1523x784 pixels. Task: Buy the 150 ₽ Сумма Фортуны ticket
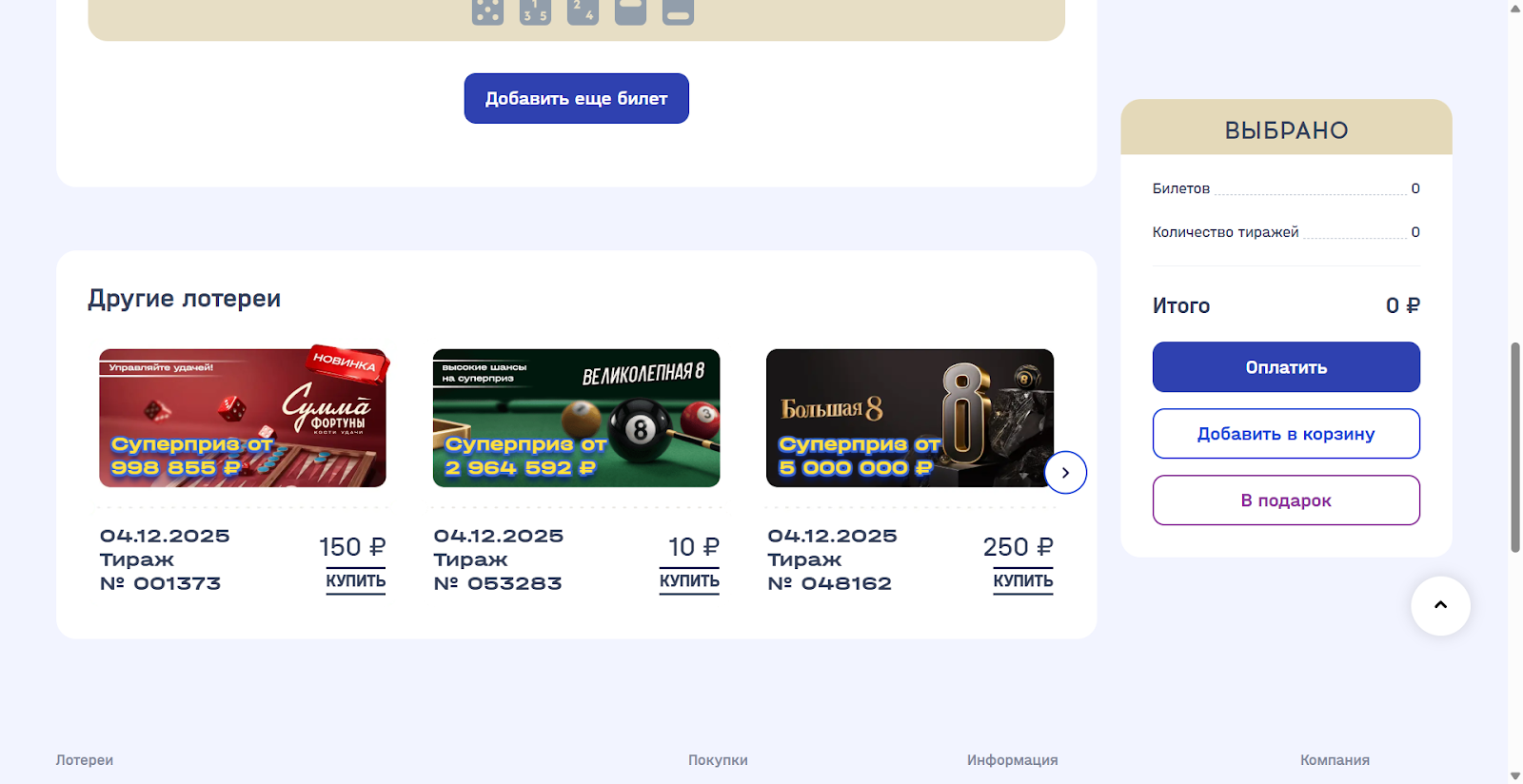click(x=355, y=581)
